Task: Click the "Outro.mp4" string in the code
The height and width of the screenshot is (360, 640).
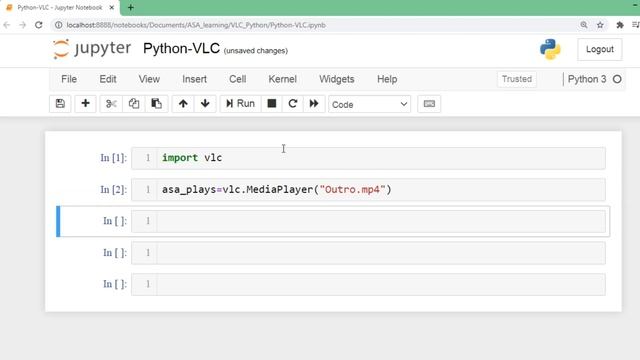Action: [353, 190]
